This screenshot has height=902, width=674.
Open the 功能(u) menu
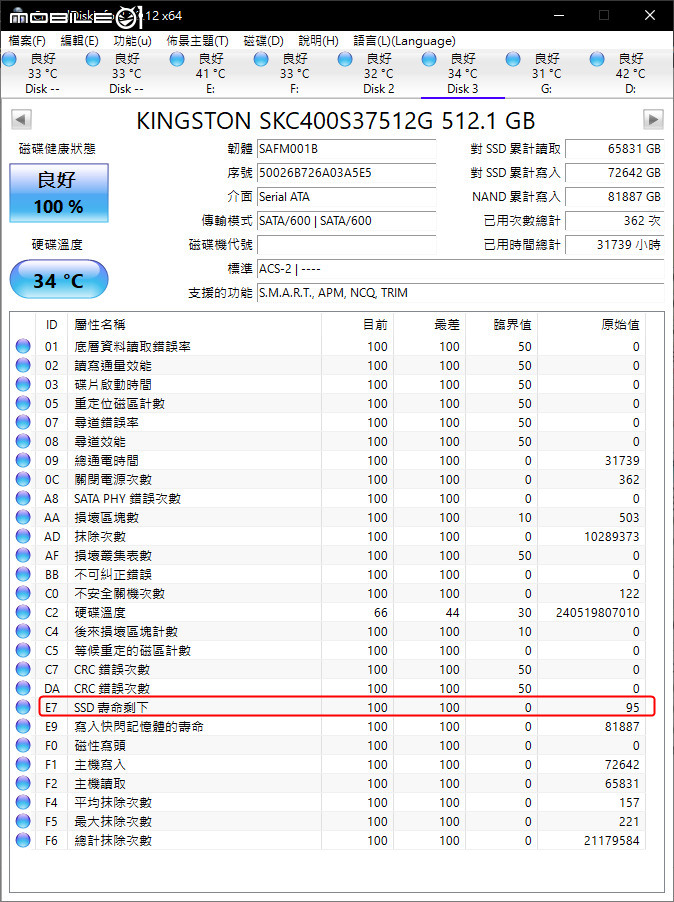tap(133, 41)
